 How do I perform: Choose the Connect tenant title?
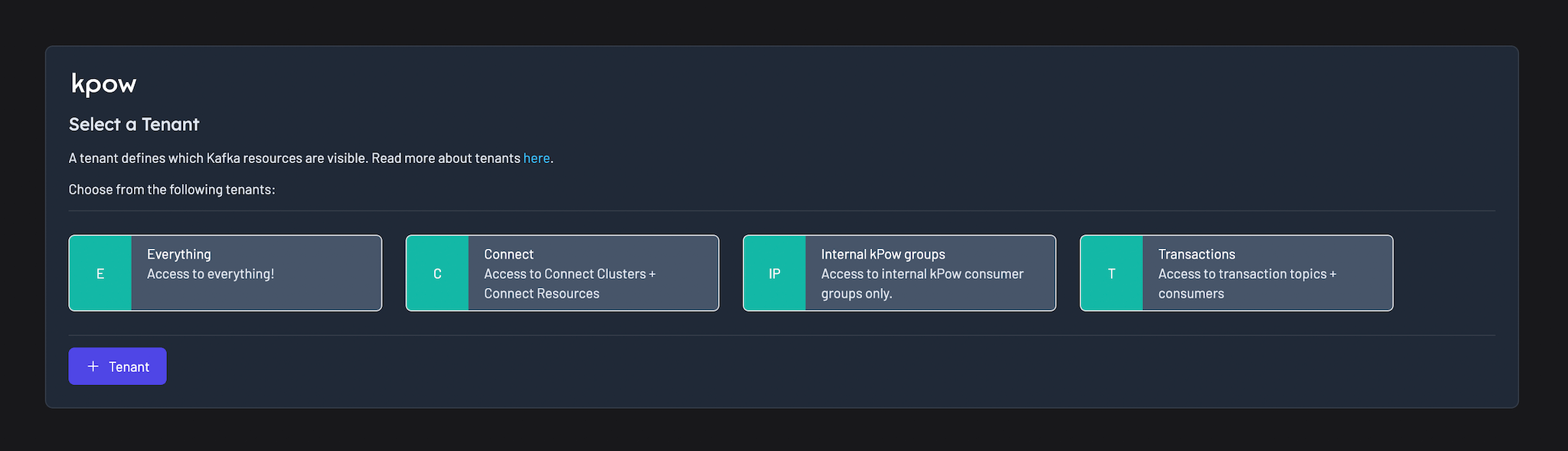508,254
